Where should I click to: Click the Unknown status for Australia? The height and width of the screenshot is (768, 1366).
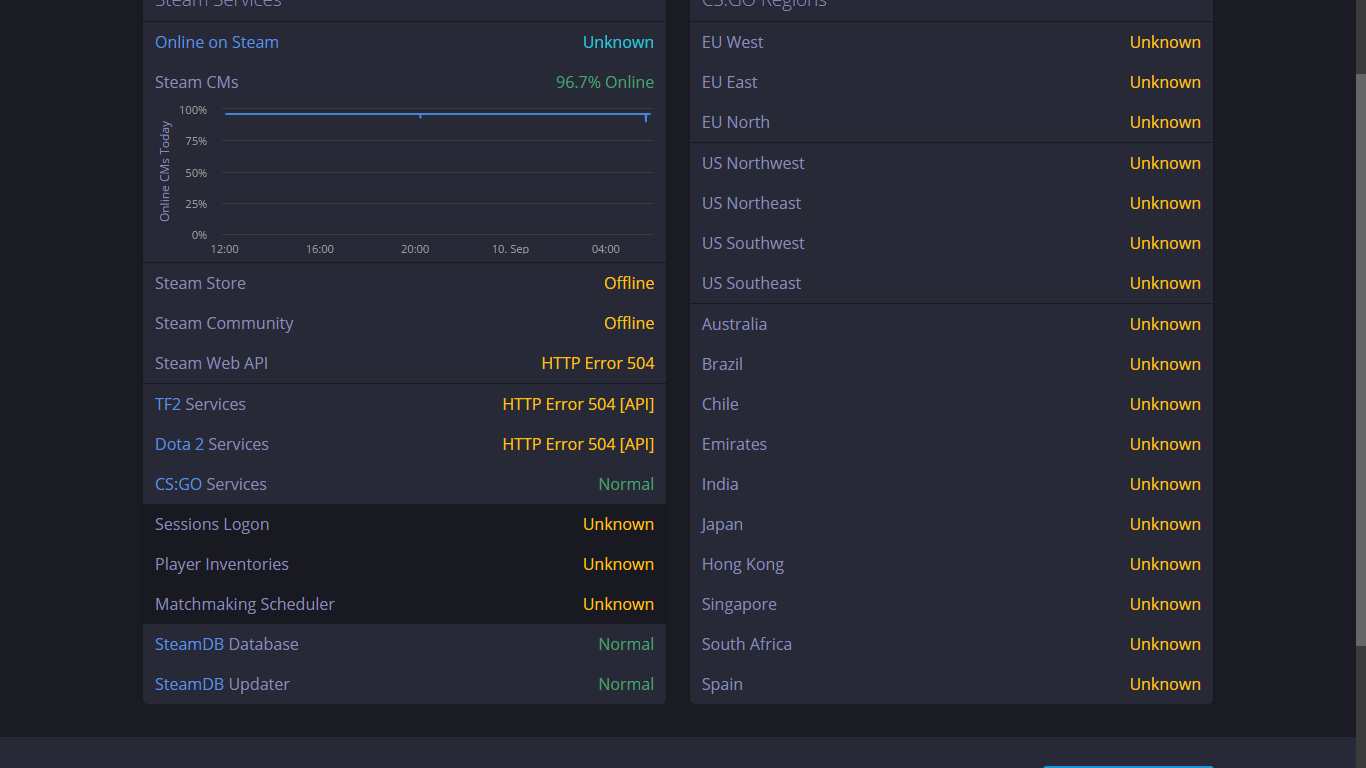click(x=1165, y=324)
